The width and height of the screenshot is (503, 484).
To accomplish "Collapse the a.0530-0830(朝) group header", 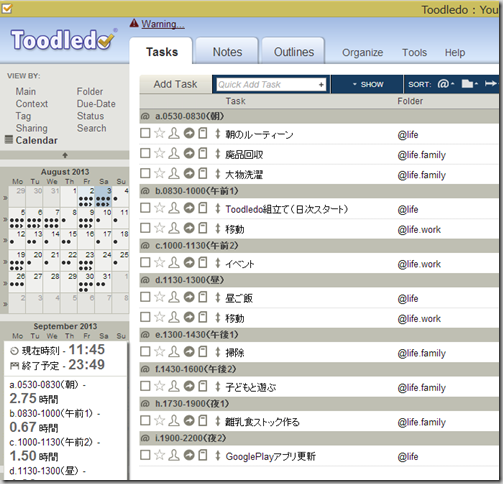I will (319, 116).
